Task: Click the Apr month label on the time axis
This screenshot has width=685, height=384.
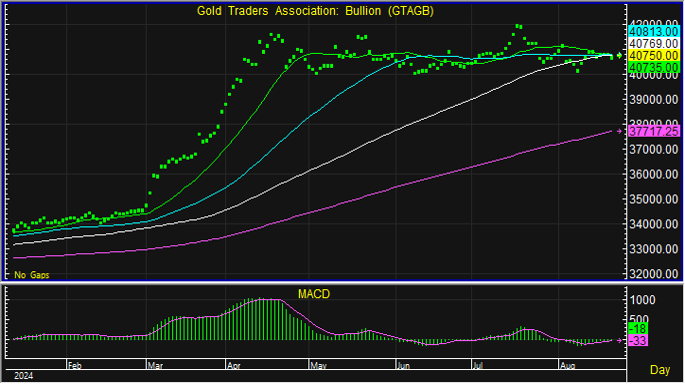Action: pos(234,366)
